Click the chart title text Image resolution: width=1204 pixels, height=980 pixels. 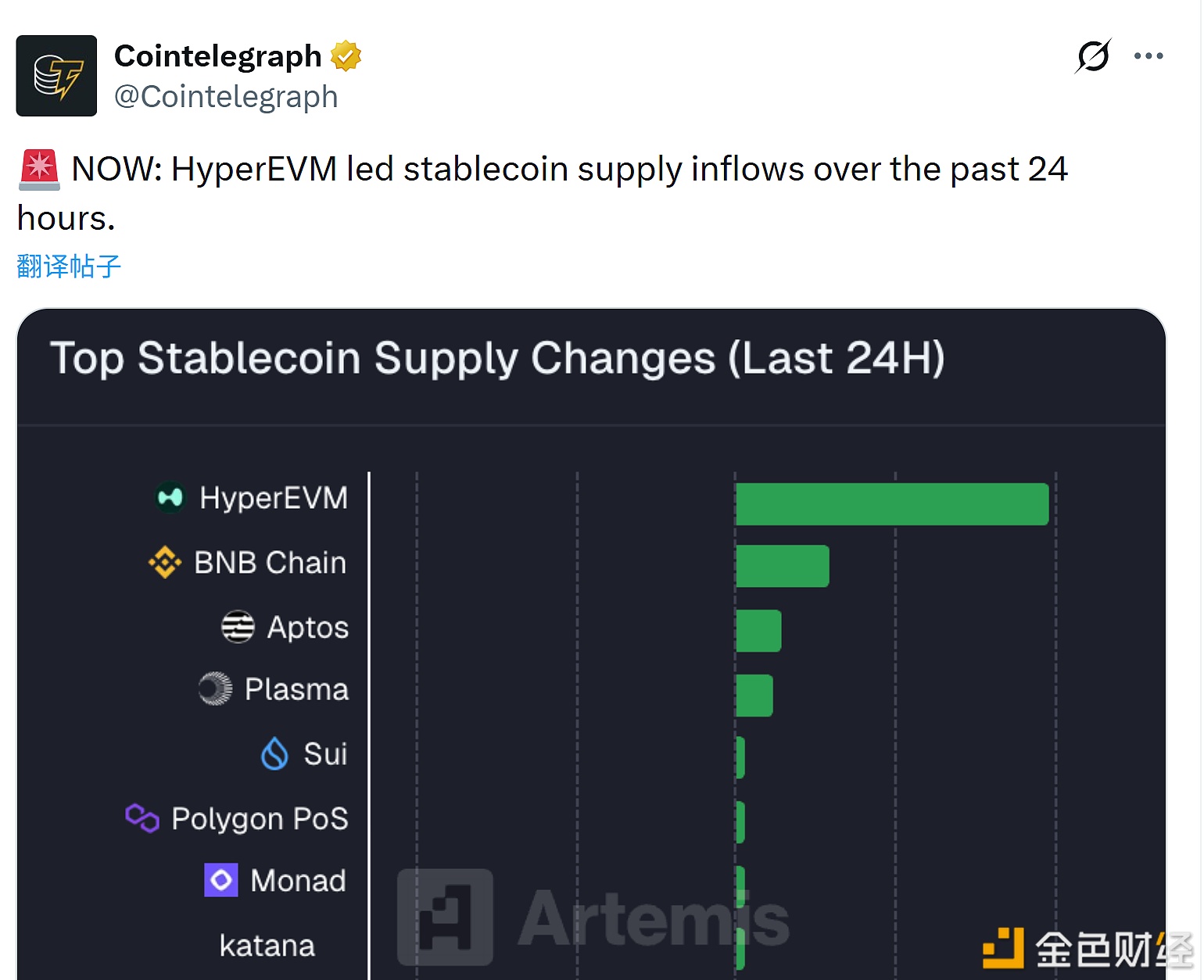click(x=497, y=359)
